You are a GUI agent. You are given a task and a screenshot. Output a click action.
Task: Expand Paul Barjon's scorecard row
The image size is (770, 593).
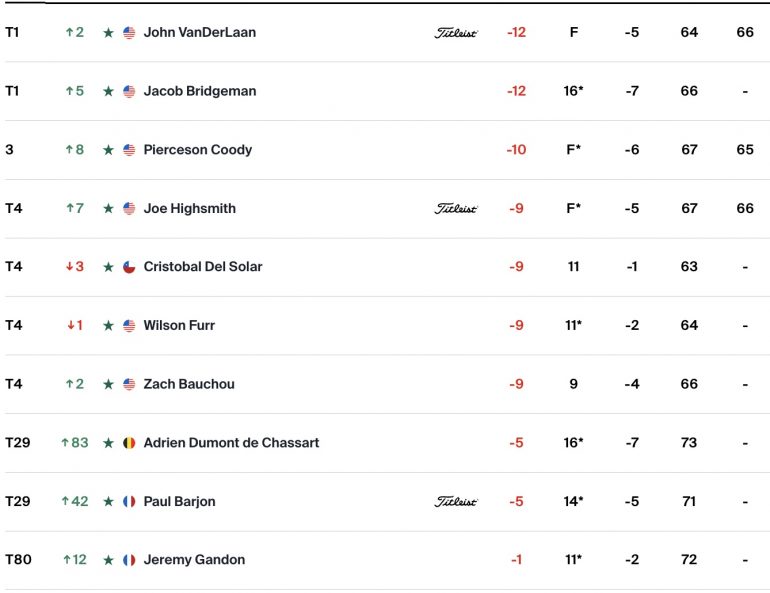click(x=385, y=502)
